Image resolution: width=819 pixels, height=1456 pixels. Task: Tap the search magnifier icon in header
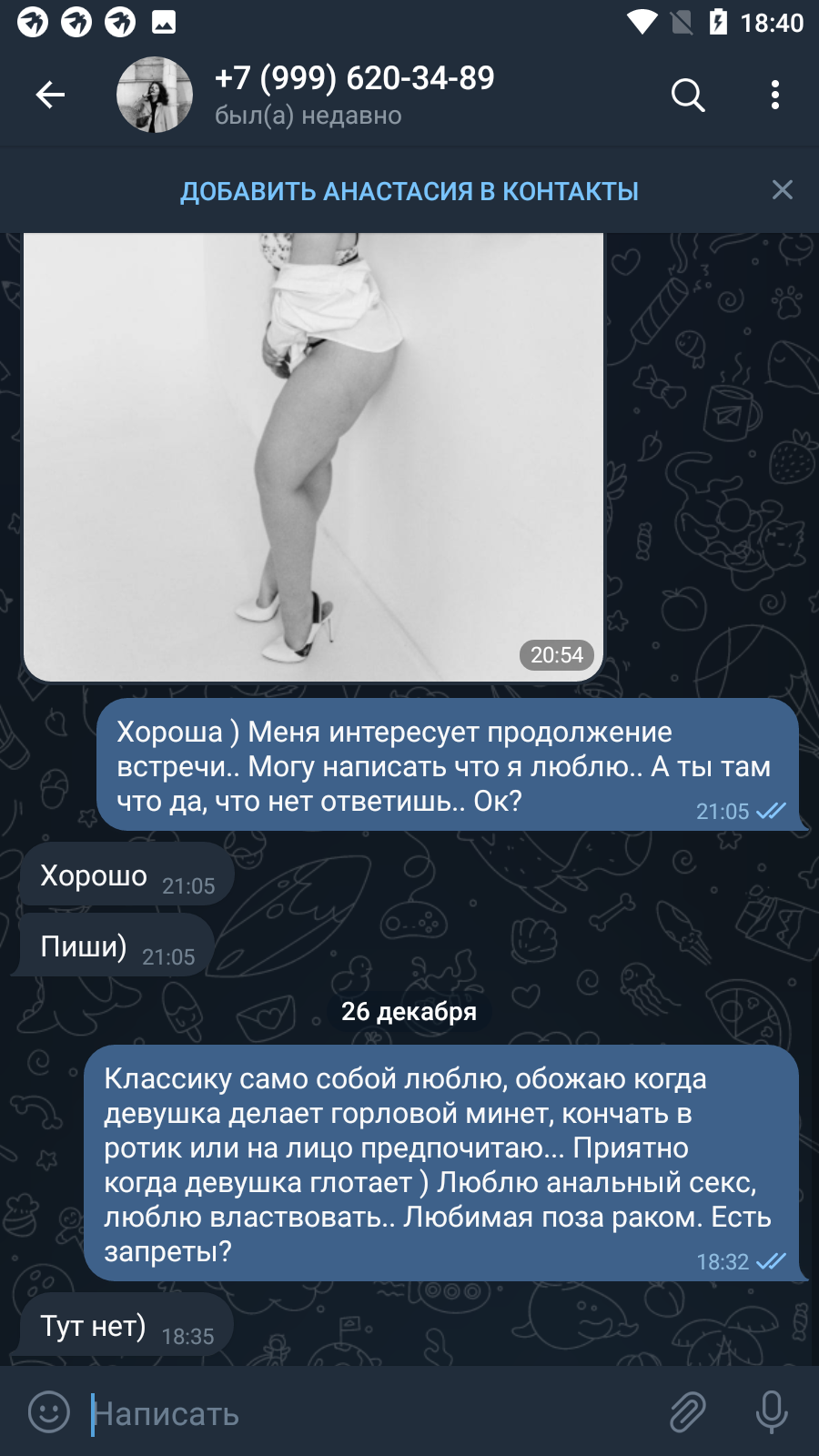tap(688, 95)
